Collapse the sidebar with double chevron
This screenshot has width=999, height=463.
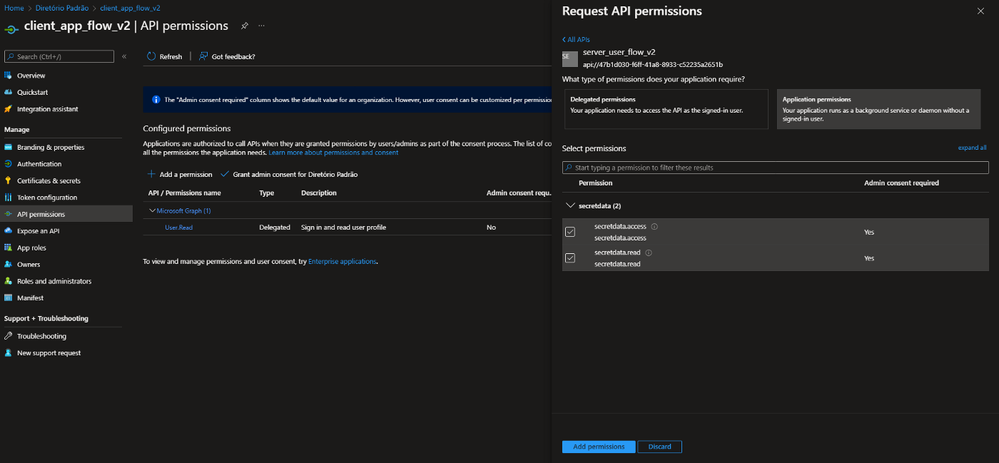tap(124, 57)
